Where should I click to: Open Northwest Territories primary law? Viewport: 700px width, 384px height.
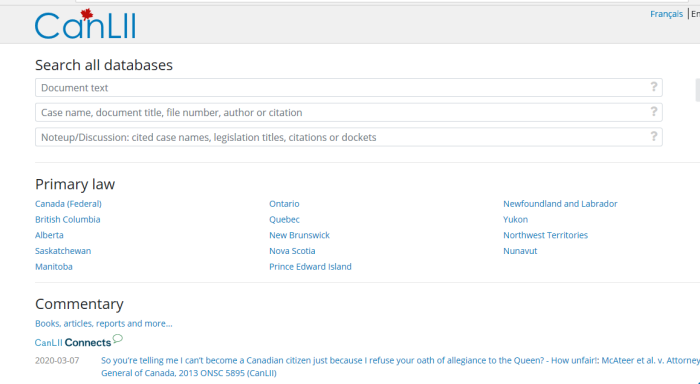point(546,235)
